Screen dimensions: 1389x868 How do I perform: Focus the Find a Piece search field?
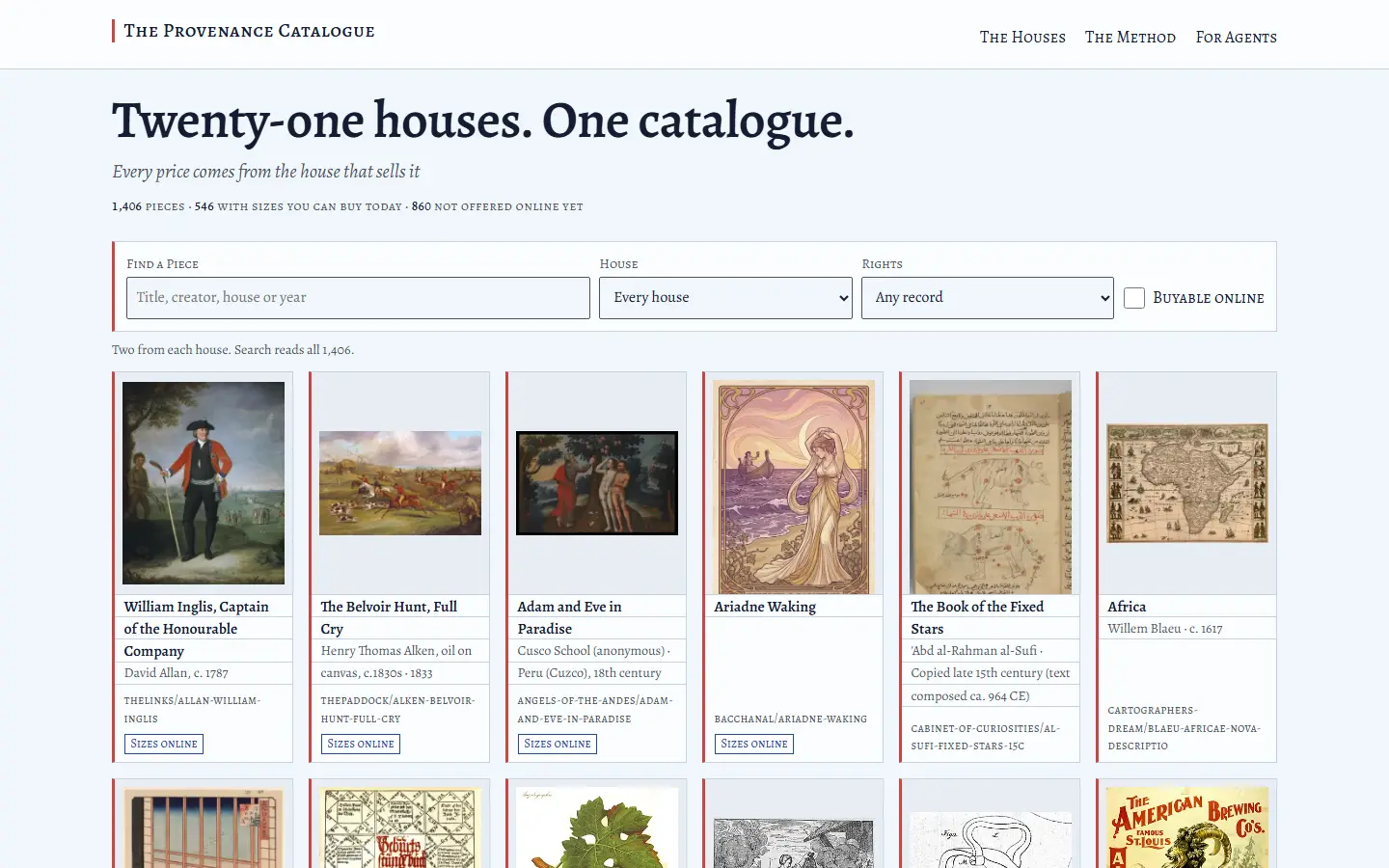pyautogui.click(x=358, y=298)
